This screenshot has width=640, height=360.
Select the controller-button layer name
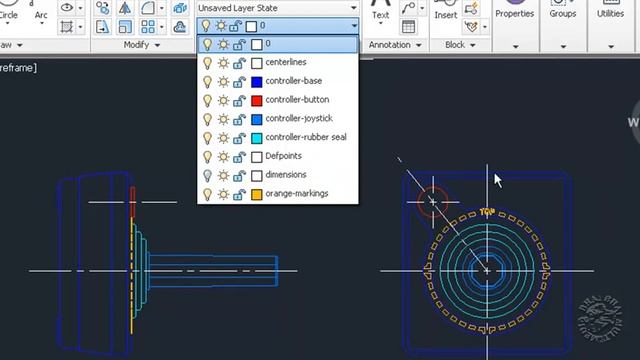coord(297,100)
